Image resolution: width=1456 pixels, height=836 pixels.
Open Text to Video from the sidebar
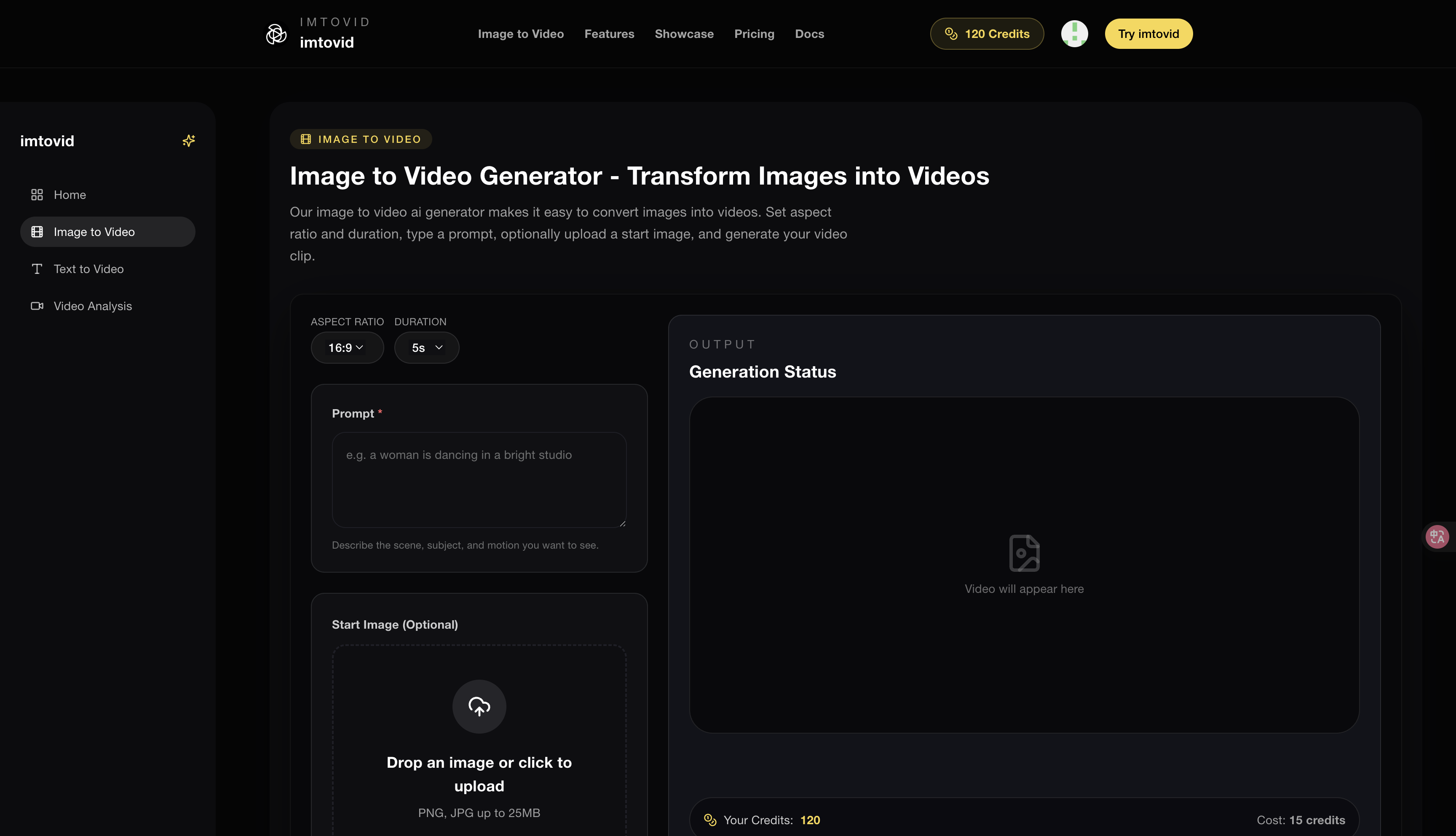click(88, 269)
